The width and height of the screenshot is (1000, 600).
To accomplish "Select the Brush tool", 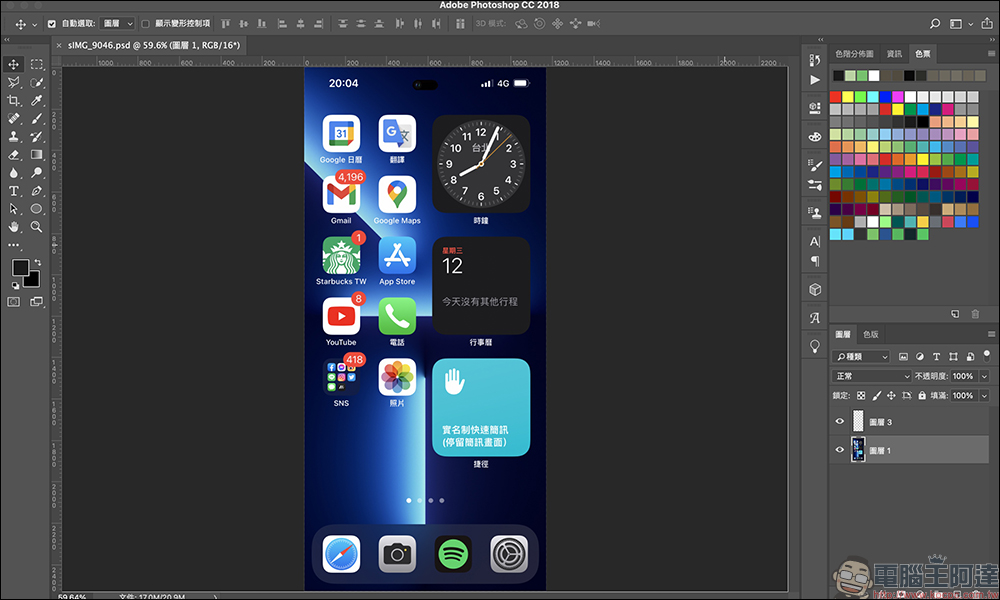I will tap(37, 119).
